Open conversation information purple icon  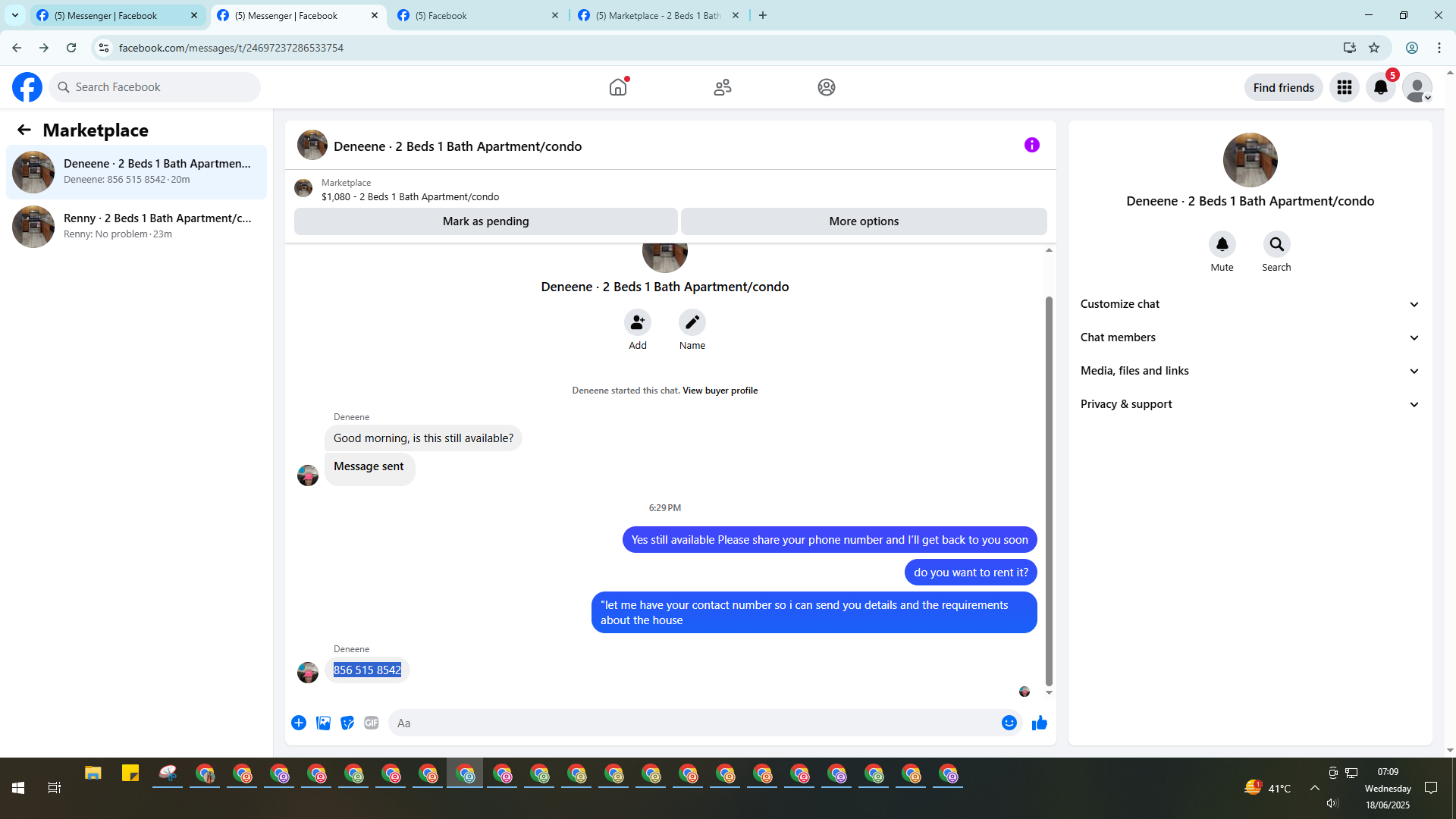point(1032,145)
